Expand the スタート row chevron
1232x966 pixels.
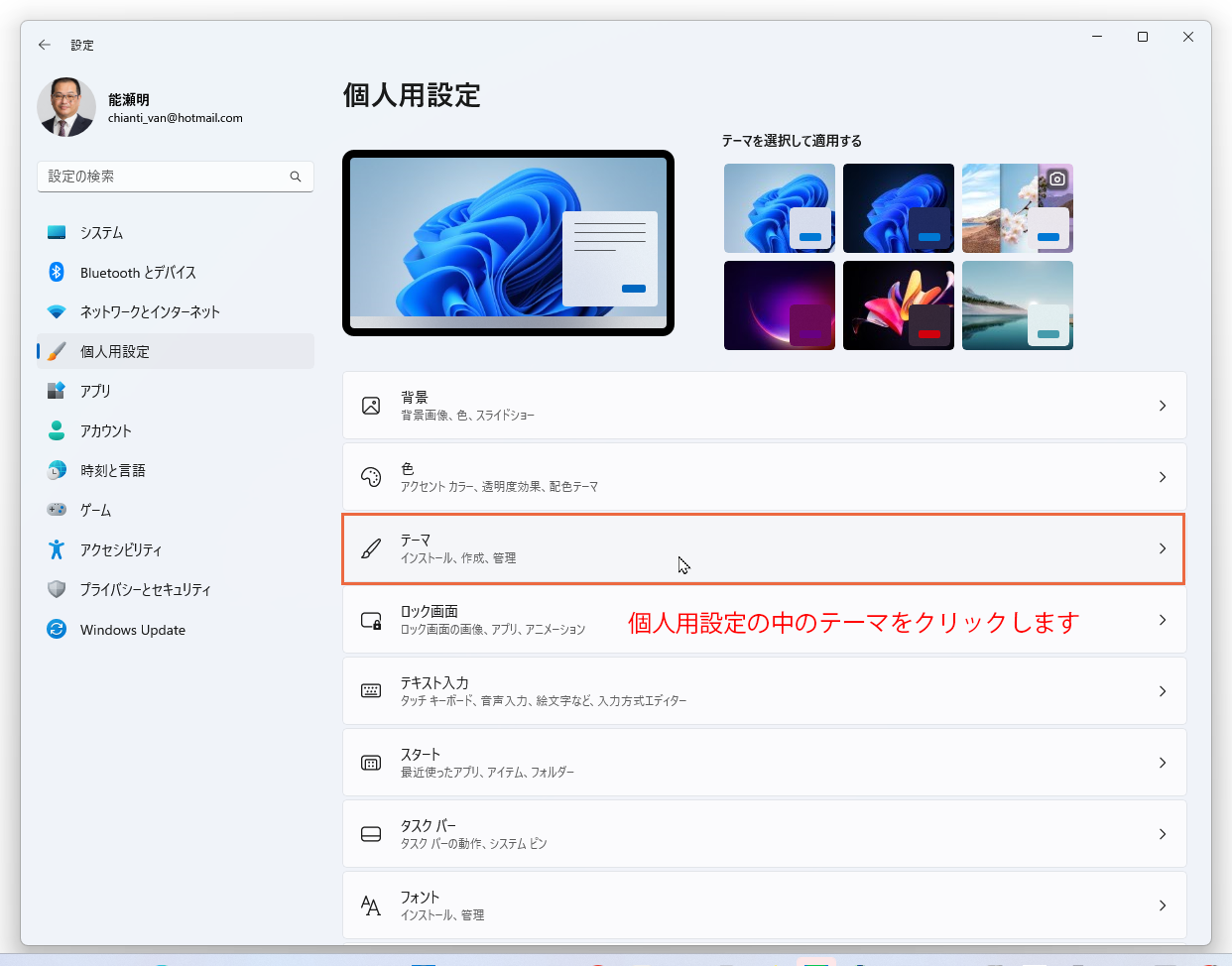coord(1163,763)
